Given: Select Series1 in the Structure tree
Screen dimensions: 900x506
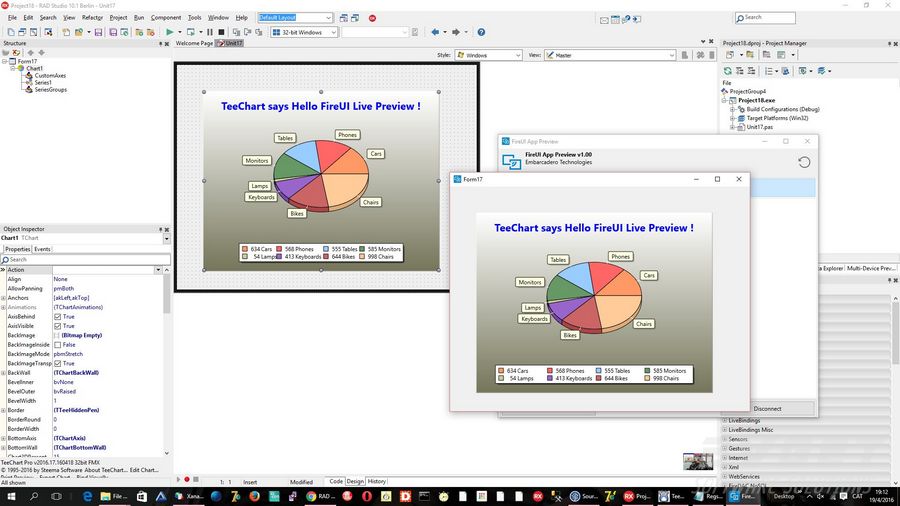Looking at the screenshot, I should pyautogui.click(x=43, y=83).
